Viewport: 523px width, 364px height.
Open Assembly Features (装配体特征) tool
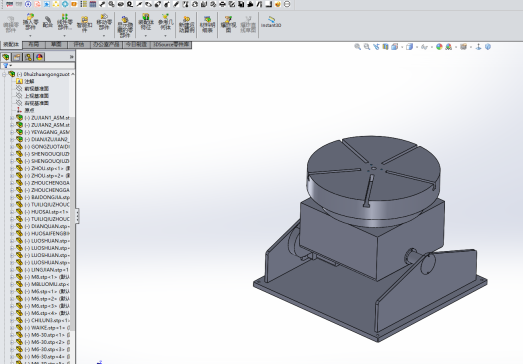tap(145, 22)
